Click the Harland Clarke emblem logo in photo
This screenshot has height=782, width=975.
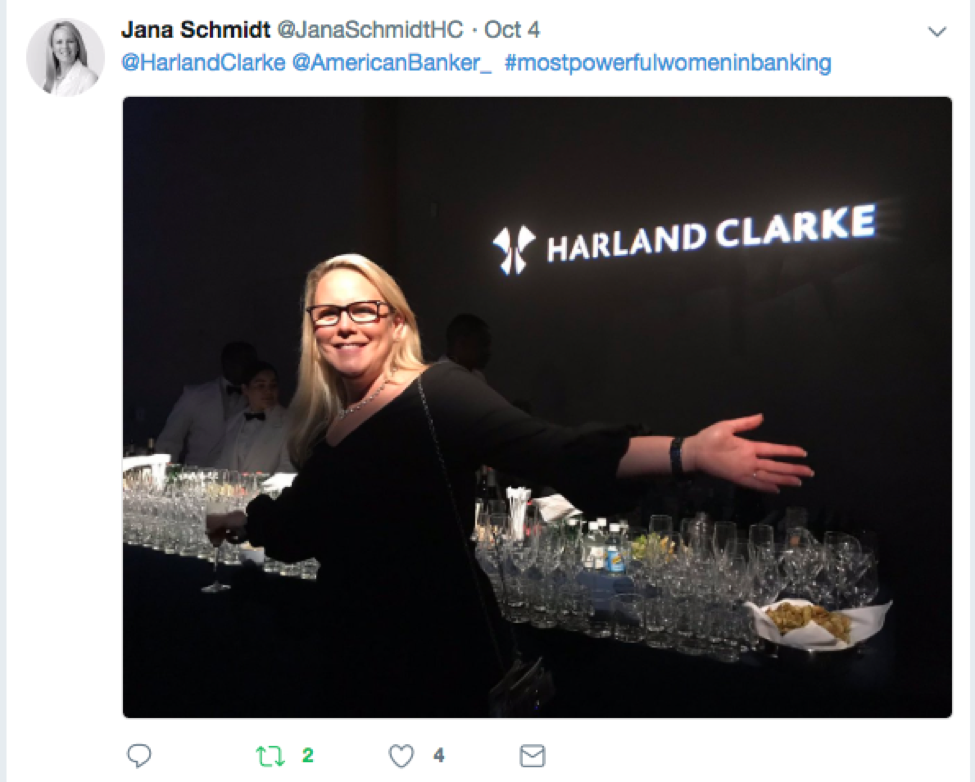point(514,250)
